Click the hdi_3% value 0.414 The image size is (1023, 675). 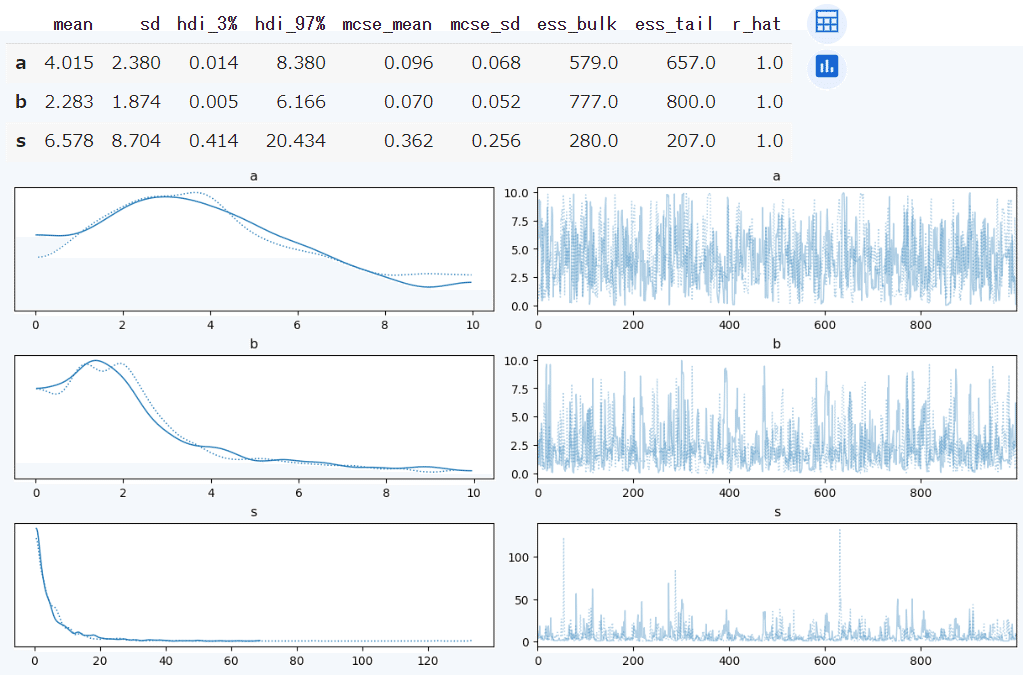[213, 142]
